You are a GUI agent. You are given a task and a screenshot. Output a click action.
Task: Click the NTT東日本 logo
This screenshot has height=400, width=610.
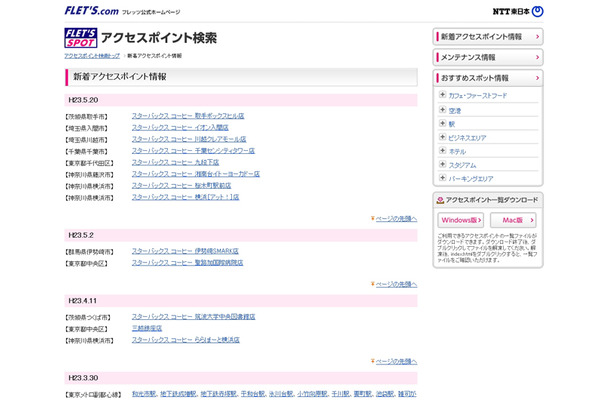[518, 11]
